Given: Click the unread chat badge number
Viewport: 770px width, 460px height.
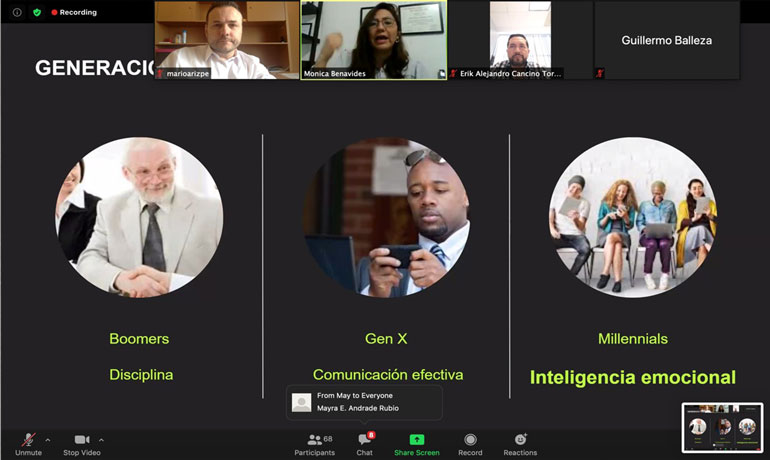Looking at the screenshot, I should point(371,434).
